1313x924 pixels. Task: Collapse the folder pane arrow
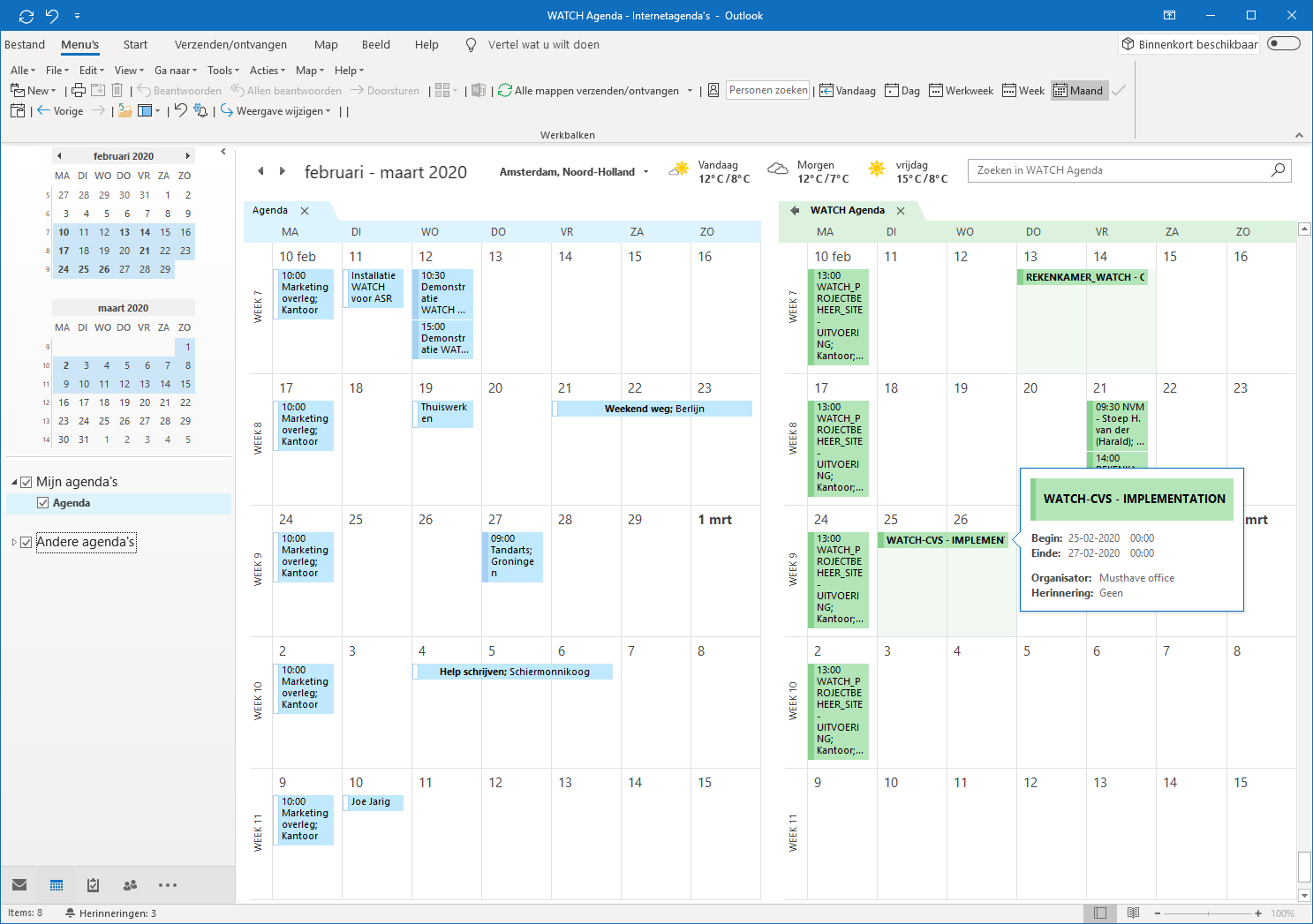pos(223,152)
